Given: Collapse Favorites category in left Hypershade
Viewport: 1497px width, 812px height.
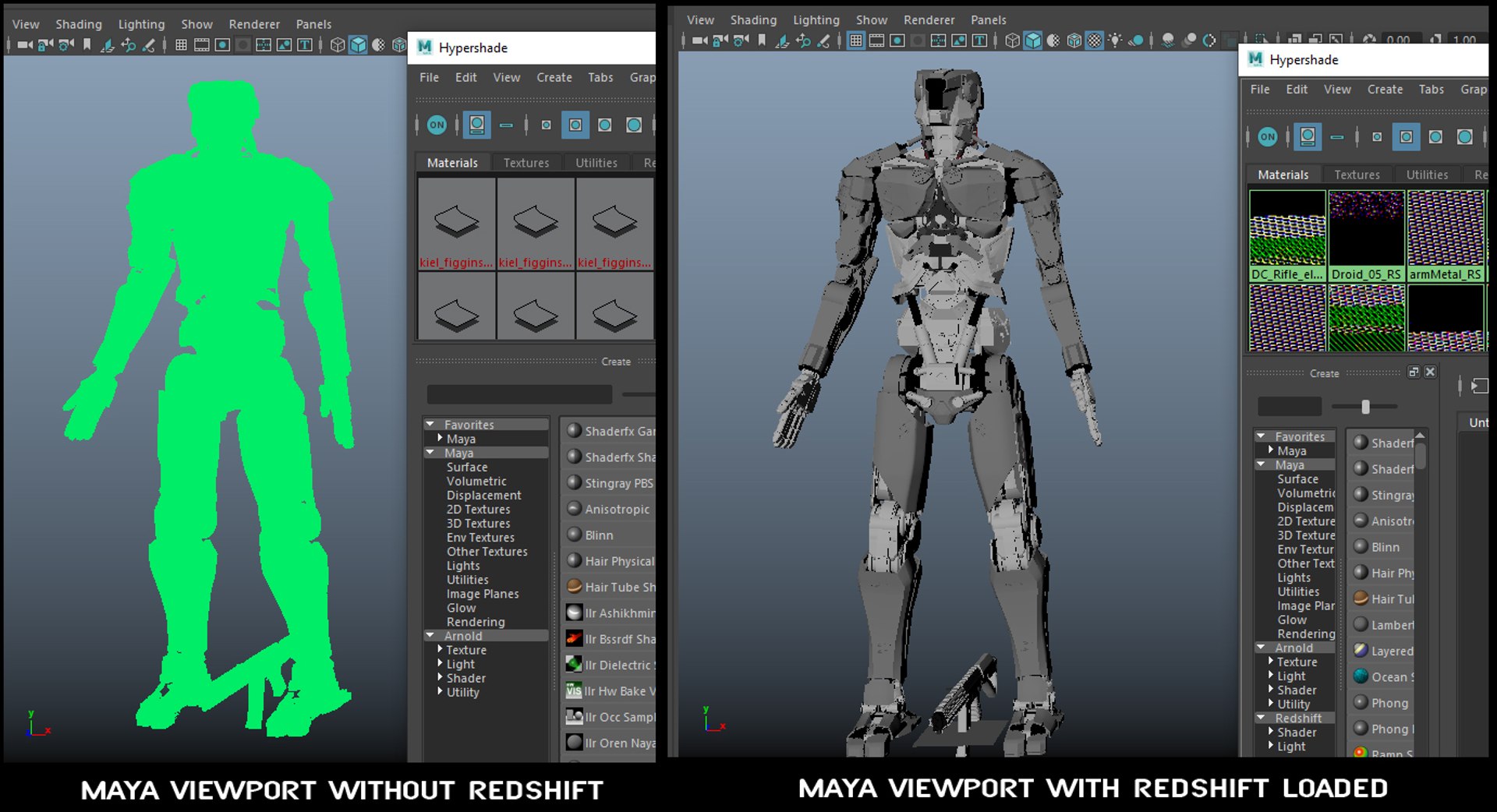Looking at the screenshot, I should coord(430,425).
